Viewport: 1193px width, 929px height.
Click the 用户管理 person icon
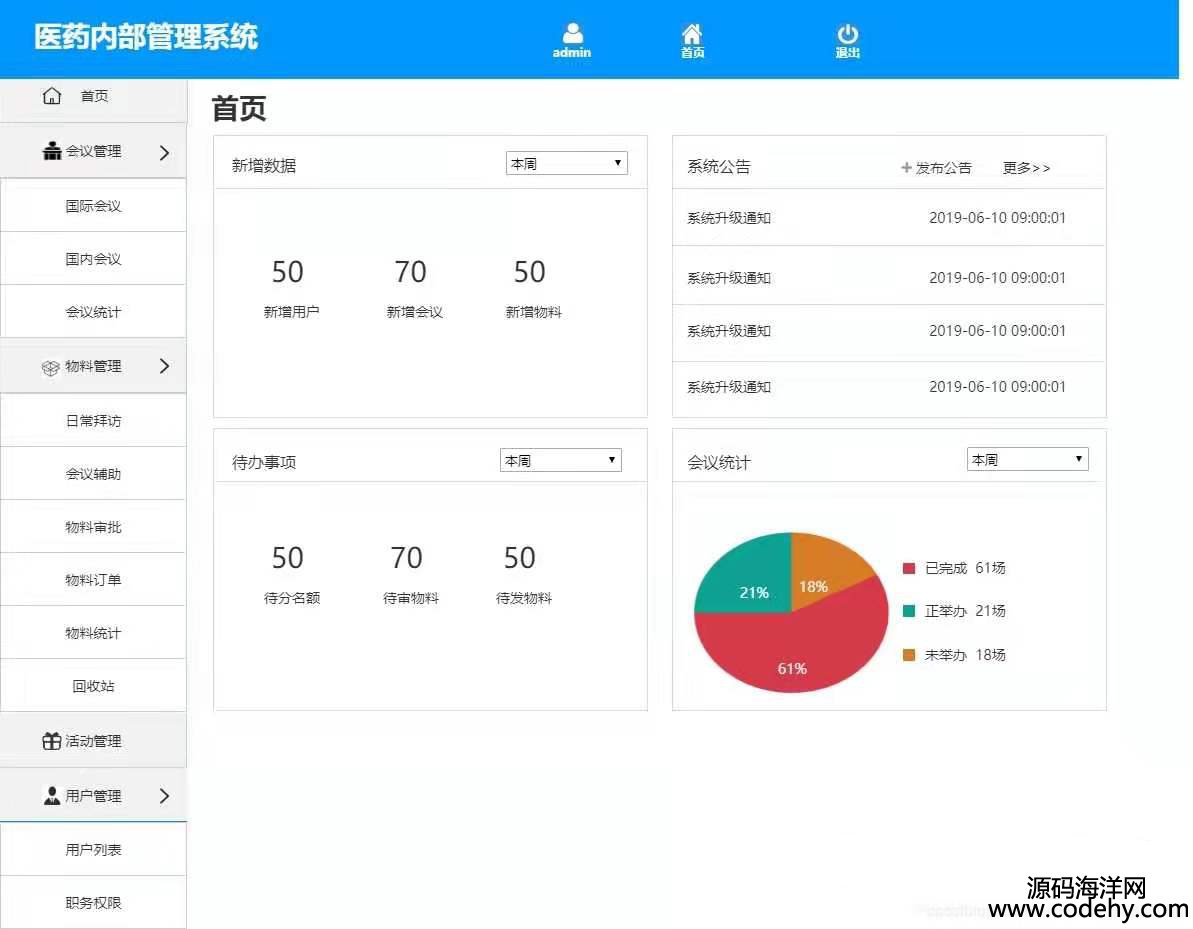pyautogui.click(x=52, y=796)
